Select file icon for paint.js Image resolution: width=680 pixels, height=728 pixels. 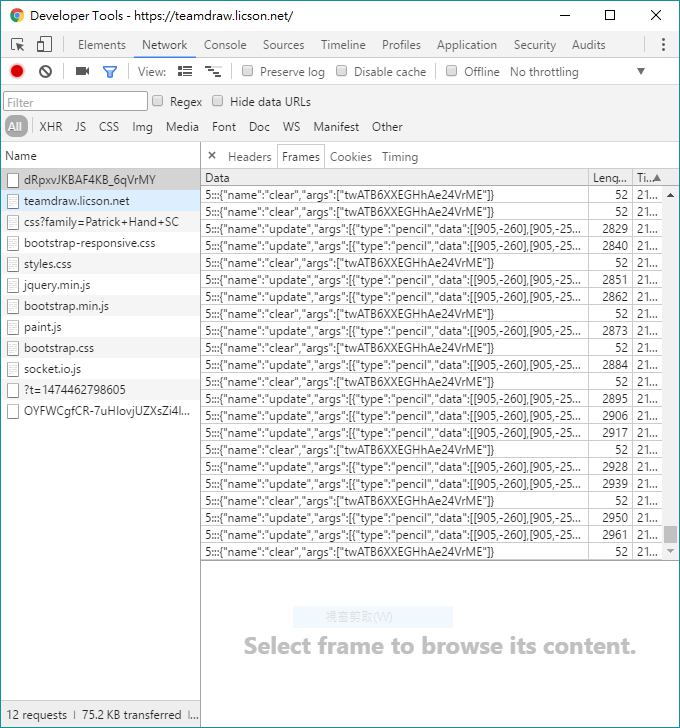coord(13,327)
